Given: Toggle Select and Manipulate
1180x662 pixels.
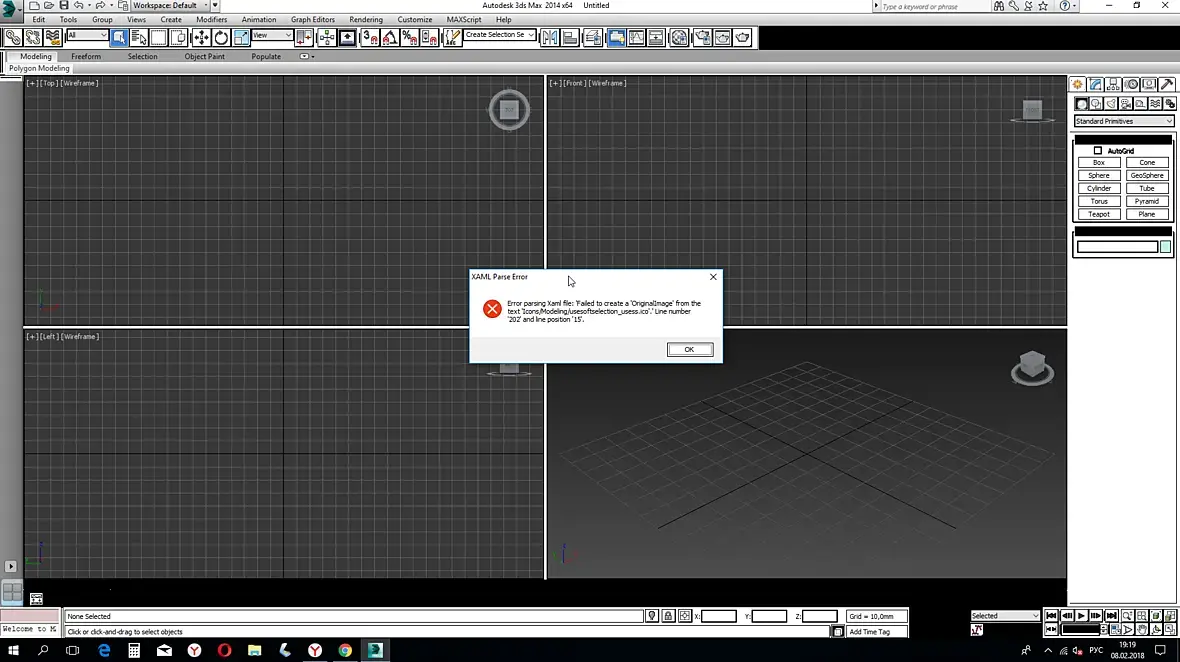Looking at the screenshot, I should (327, 38).
